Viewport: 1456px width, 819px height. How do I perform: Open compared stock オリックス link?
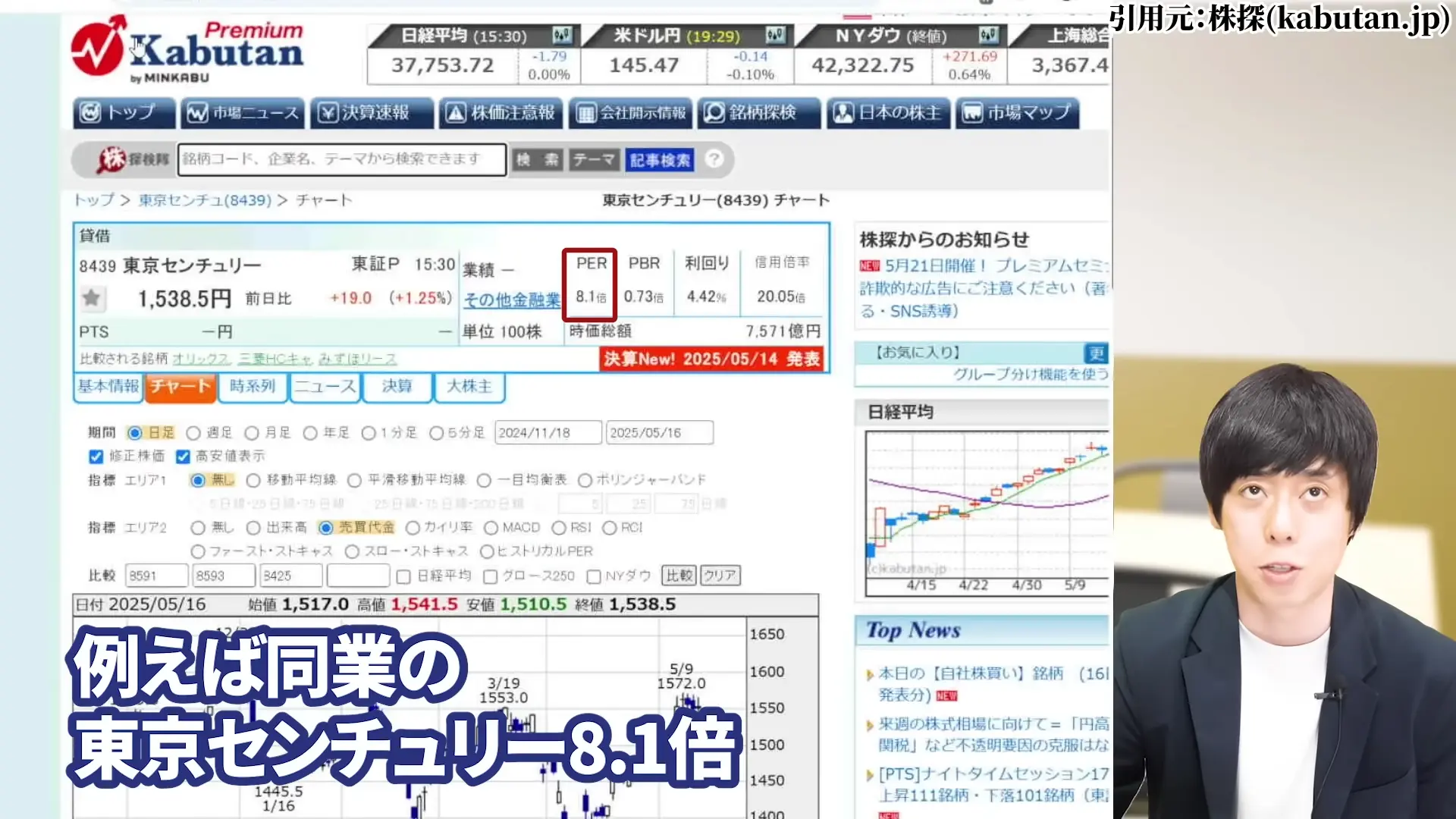(x=200, y=359)
